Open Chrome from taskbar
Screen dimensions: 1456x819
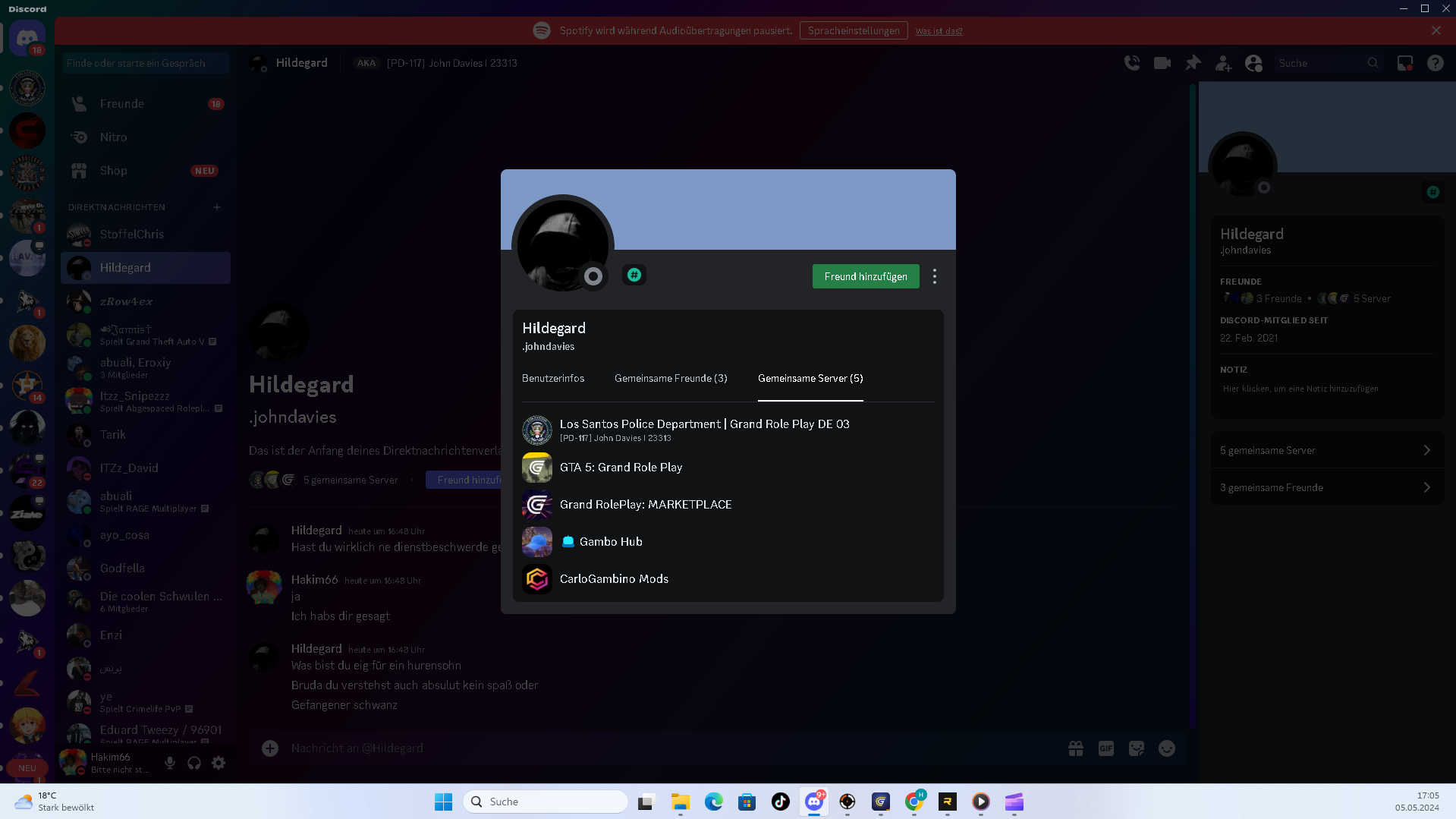click(914, 802)
